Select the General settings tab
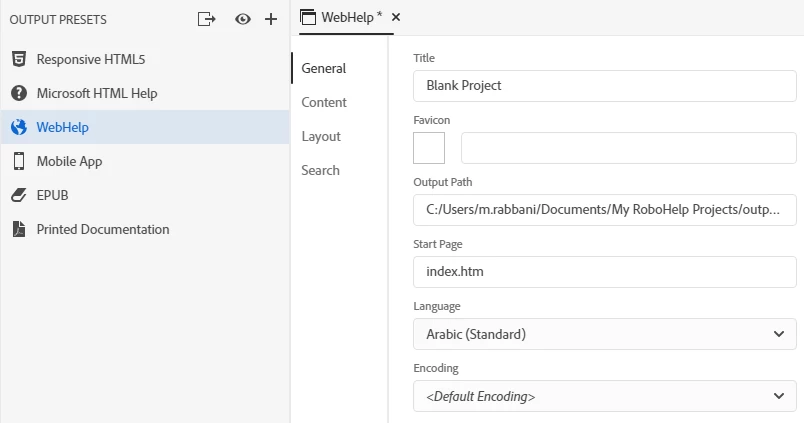This screenshot has width=804, height=423. click(324, 68)
